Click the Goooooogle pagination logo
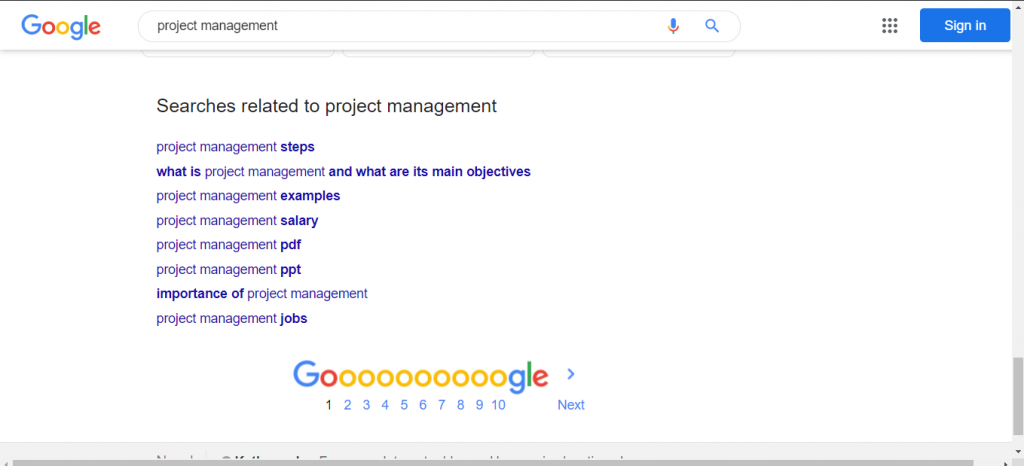 point(421,377)
